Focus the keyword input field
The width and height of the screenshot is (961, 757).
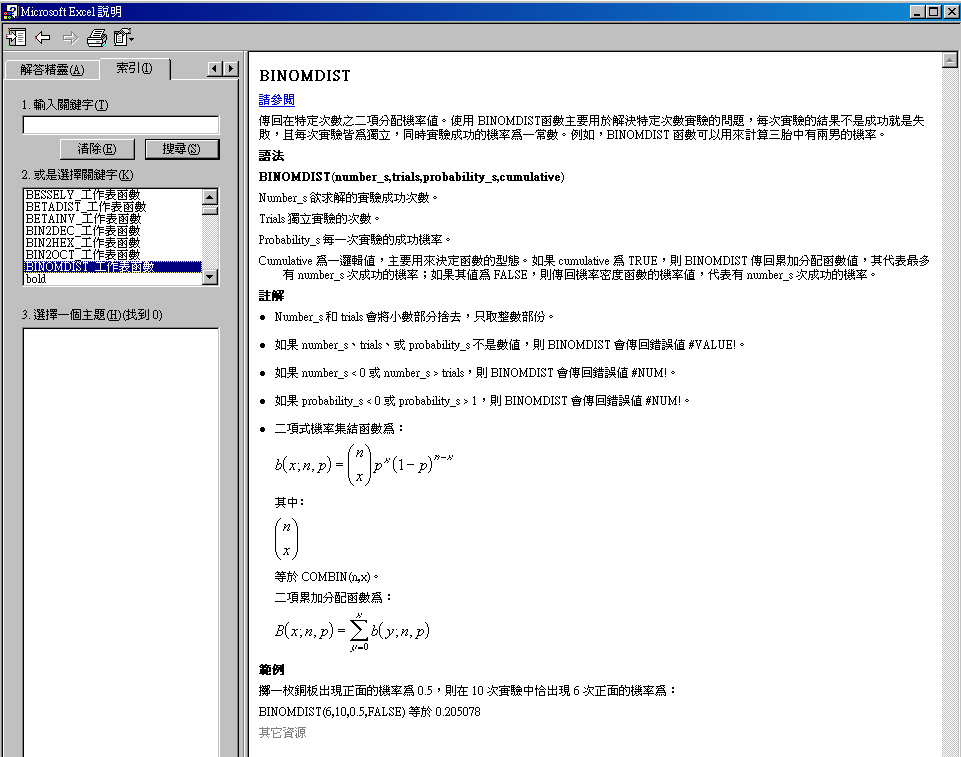(121, 125)
